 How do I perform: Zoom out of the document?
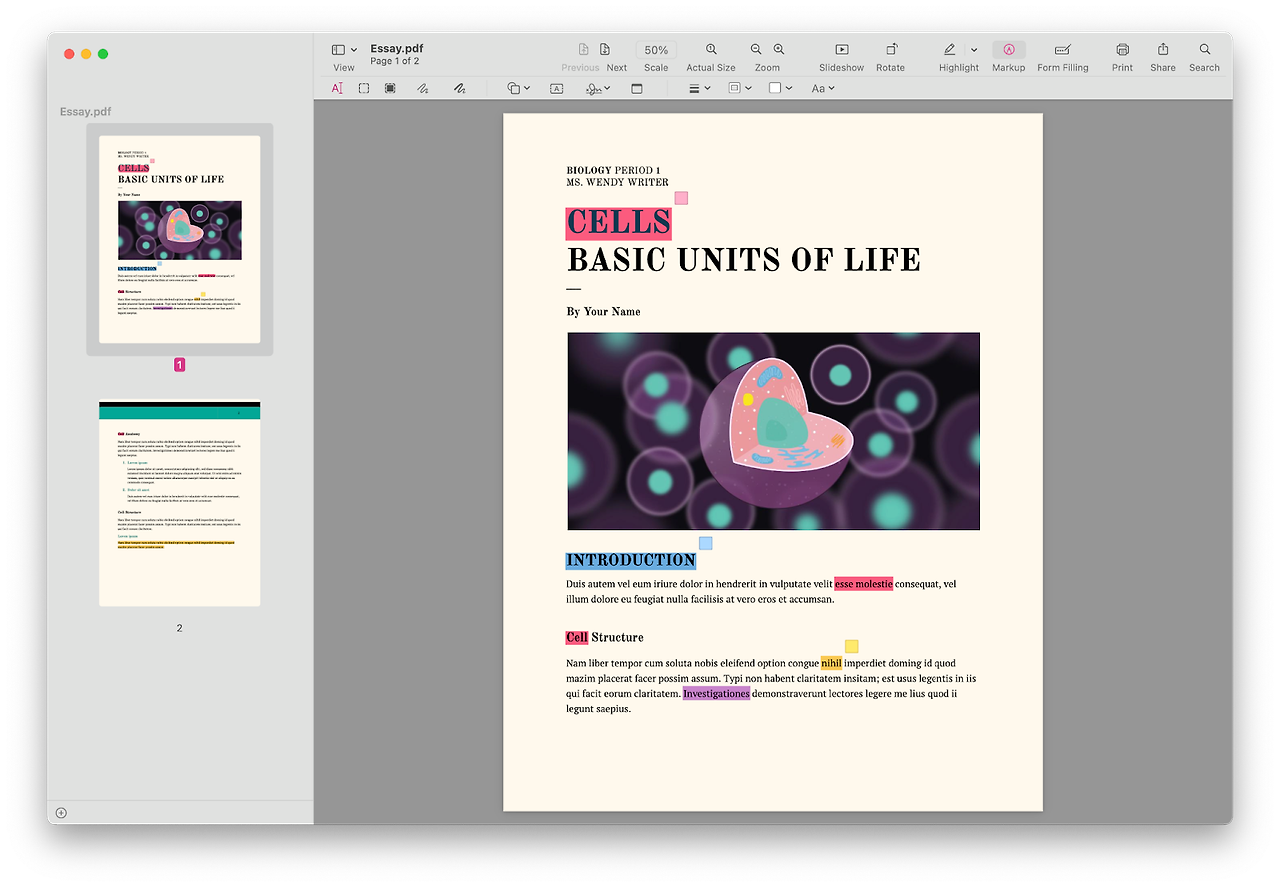pos(756,49)
